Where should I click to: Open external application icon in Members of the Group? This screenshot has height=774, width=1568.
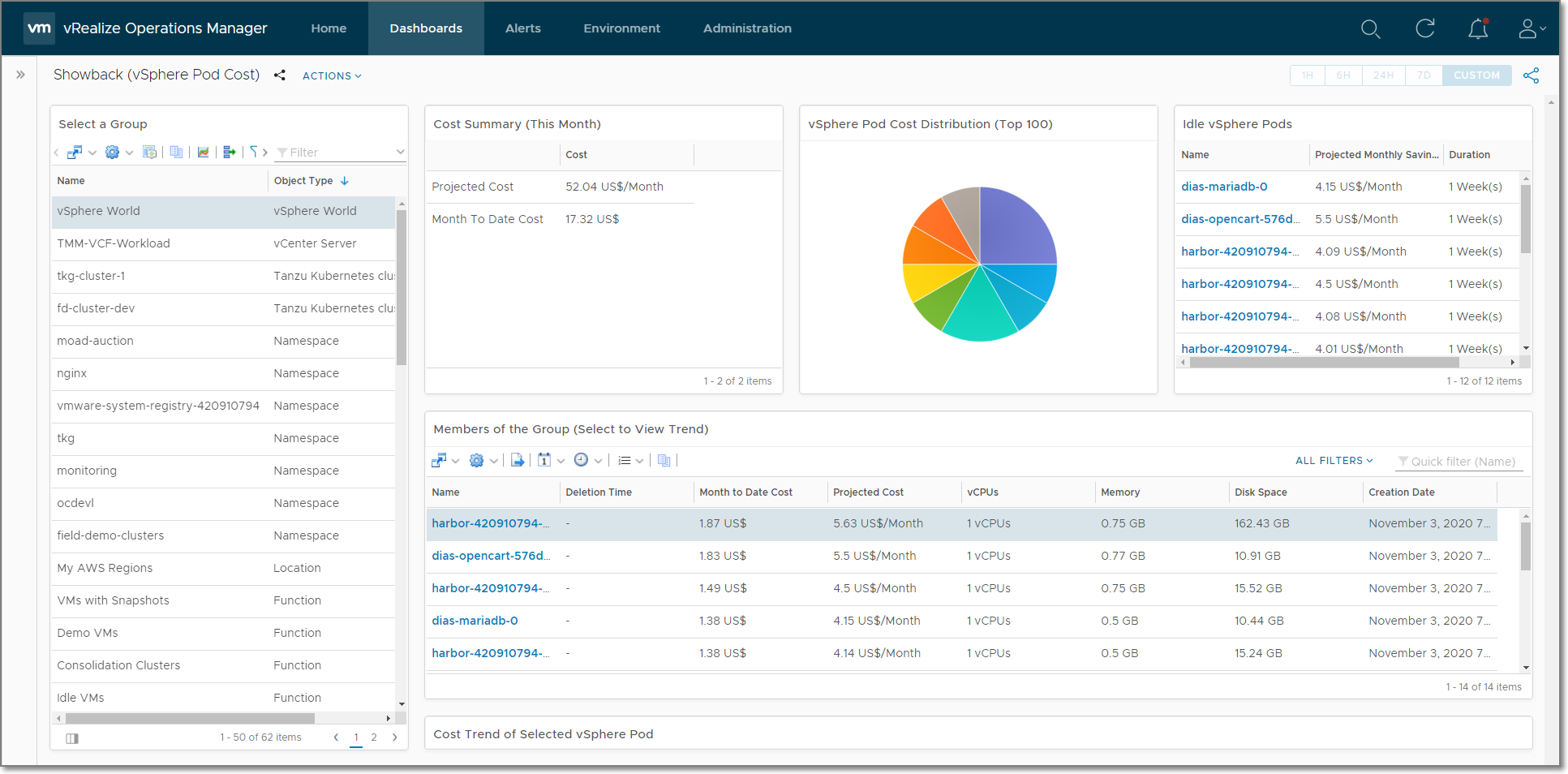pos(439,460)
